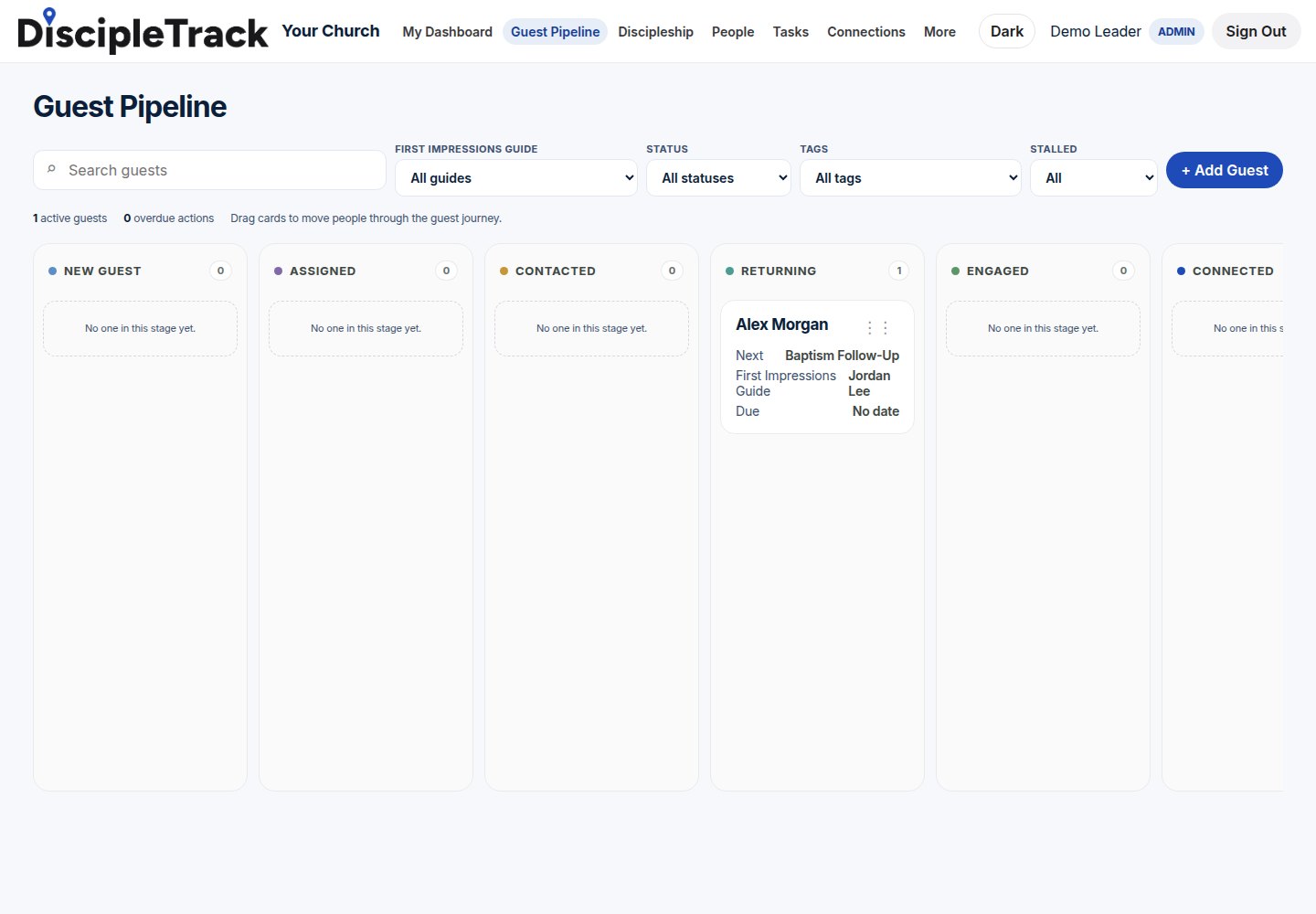Click the Connected column header
Viewport: 1316px width, 914px height.
pos(1233,271)
